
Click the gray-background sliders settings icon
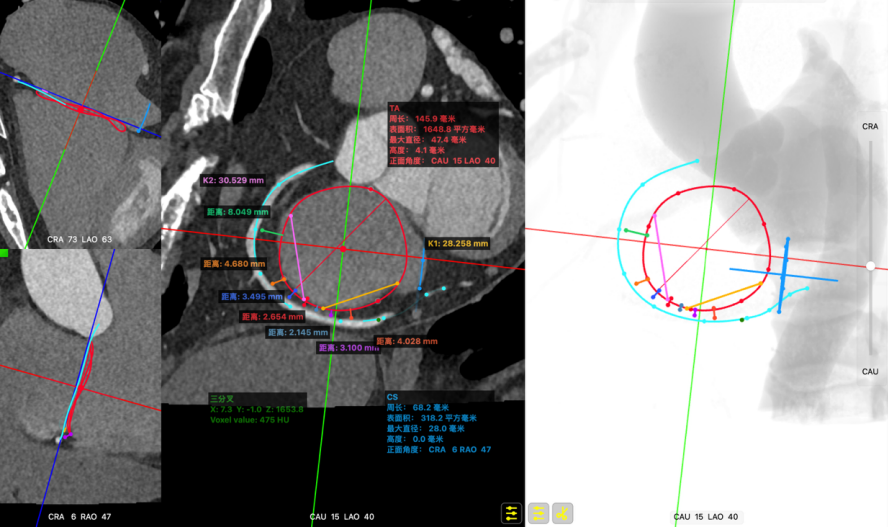pyautogui.click(x=538, y=513)
